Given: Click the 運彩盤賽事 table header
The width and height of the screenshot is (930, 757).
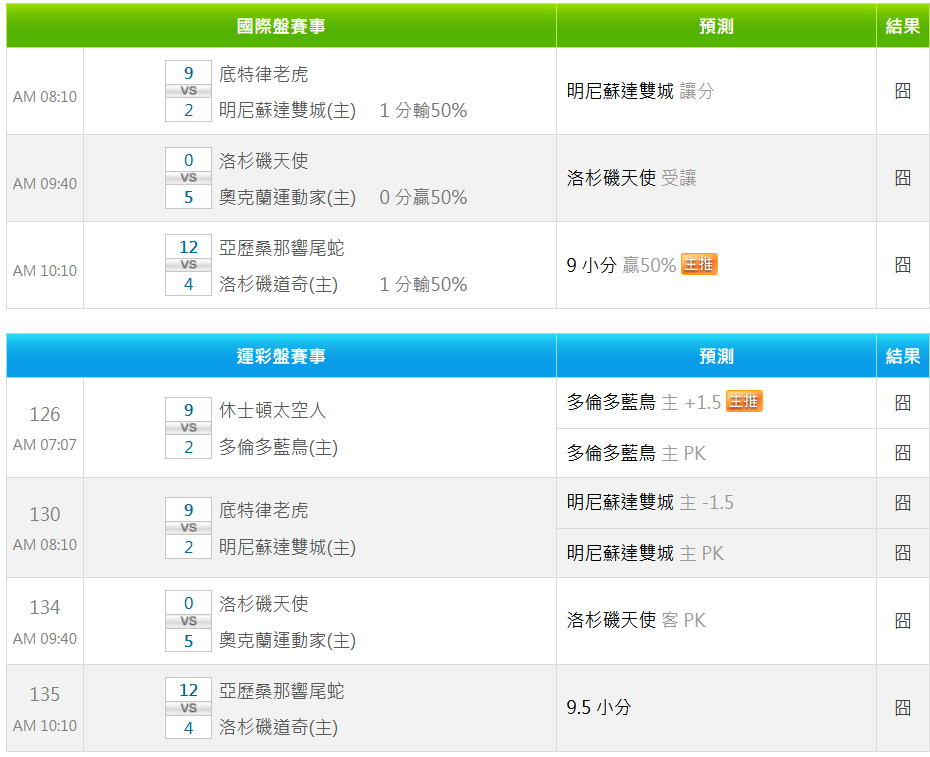Looking at the screenshot, I should coord(281,356).
